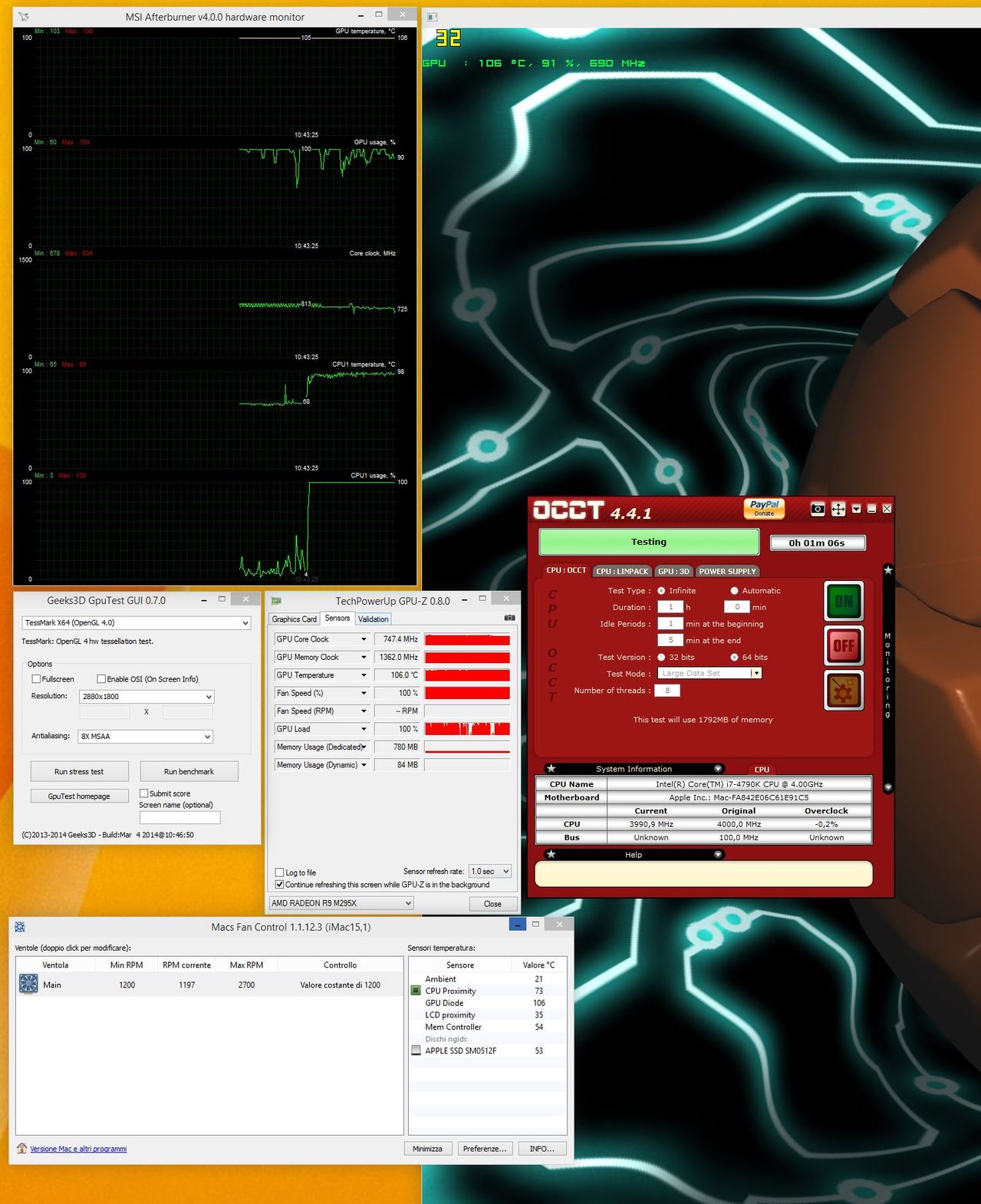Click CPU Proximity chip icon in sensor list
This screenshot has height=1204, width=981.
point(416,991)
